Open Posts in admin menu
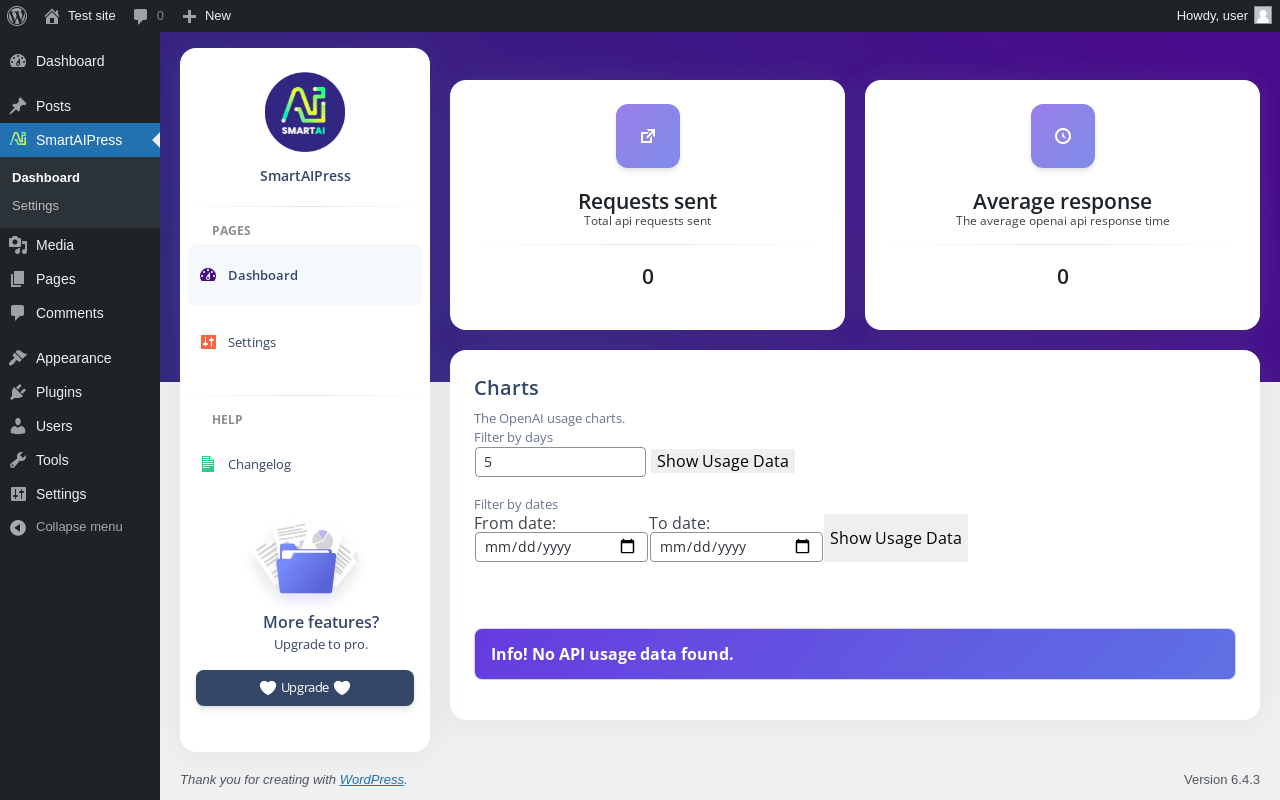 coord(80,106)
